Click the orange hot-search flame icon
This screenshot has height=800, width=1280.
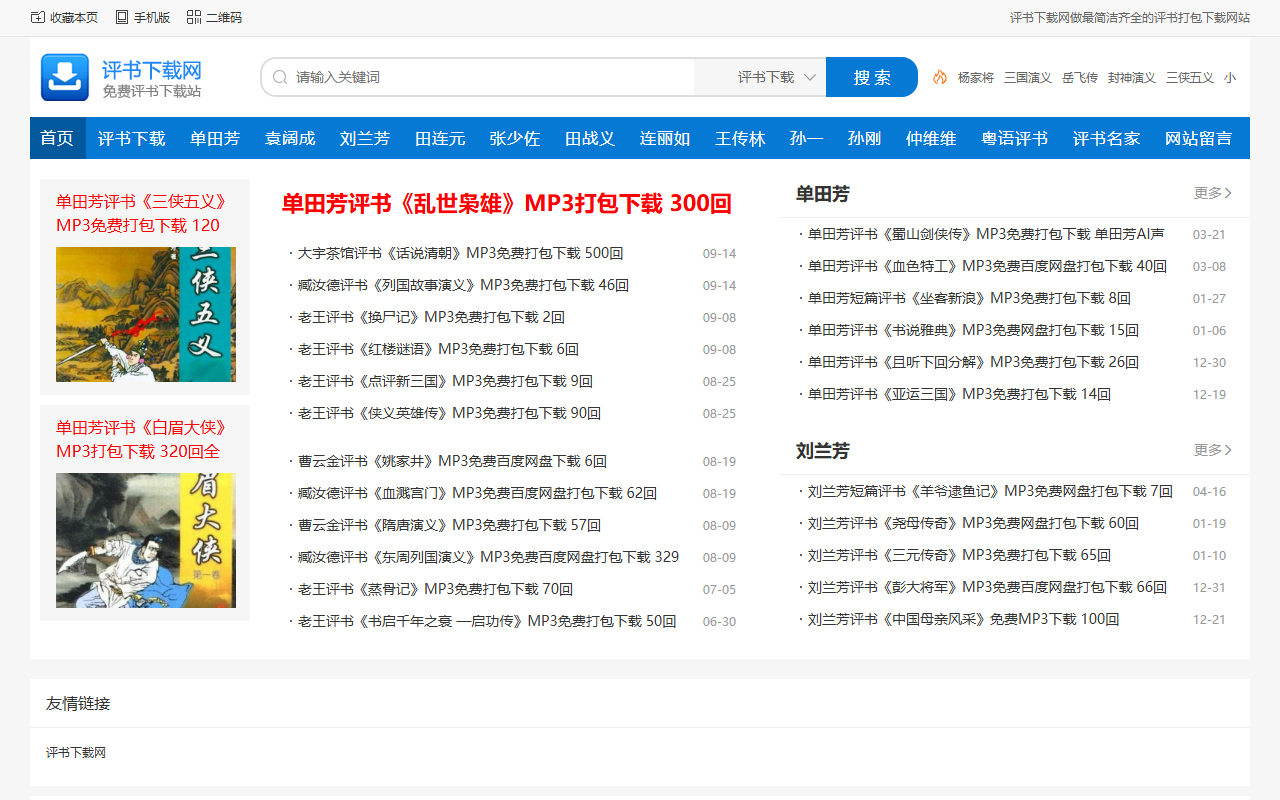tap(940, 77)
